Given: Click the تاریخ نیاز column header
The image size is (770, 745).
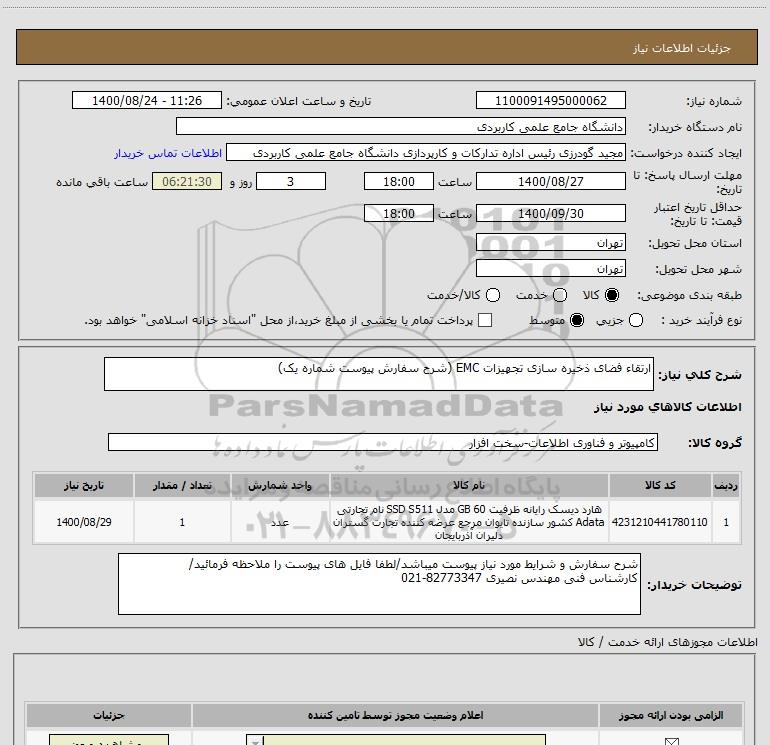Looking at the screenshot, I should [x=84, y=485].
